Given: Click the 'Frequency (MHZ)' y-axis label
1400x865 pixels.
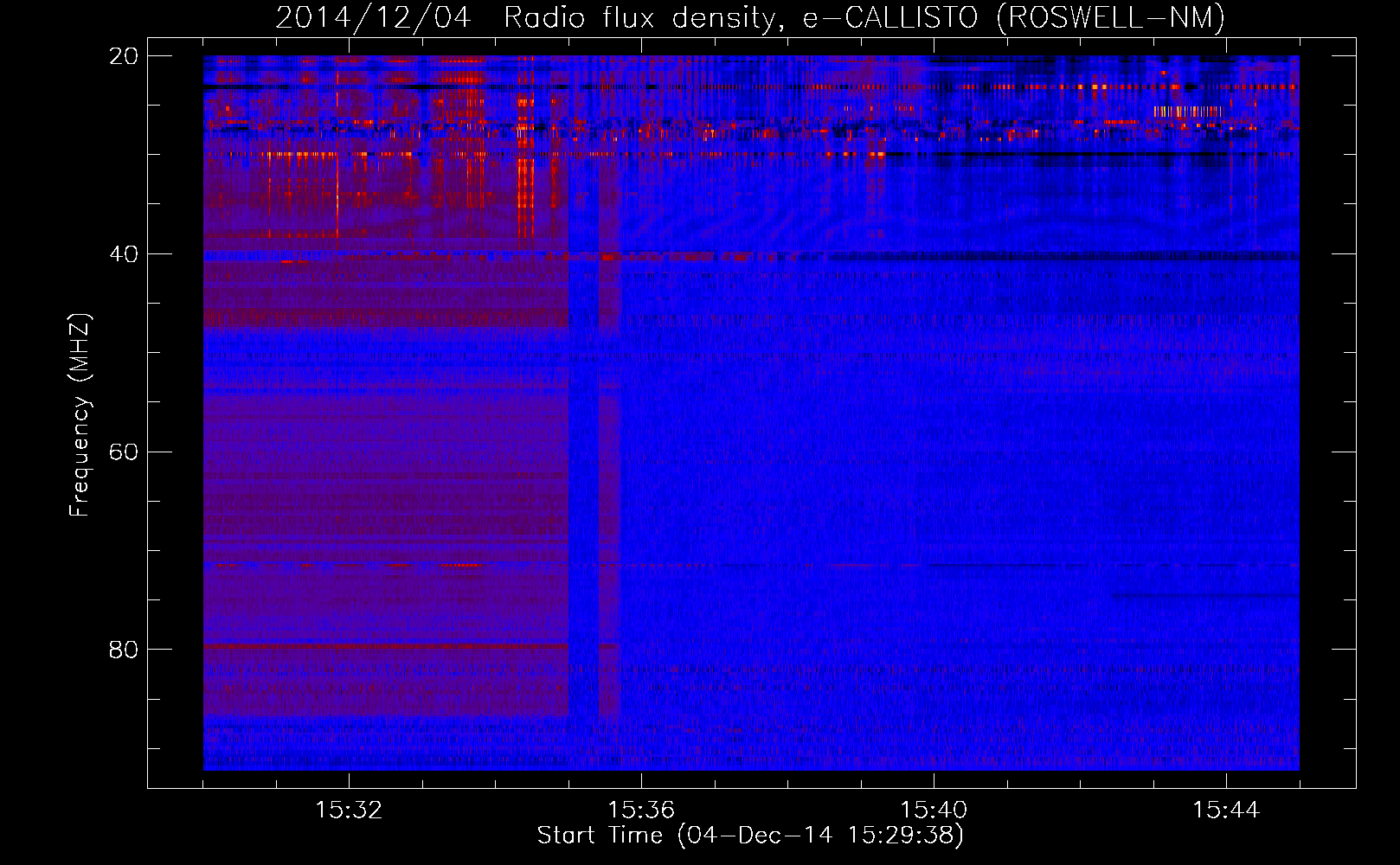Looking at the screenshot, I should click(80, 415).
